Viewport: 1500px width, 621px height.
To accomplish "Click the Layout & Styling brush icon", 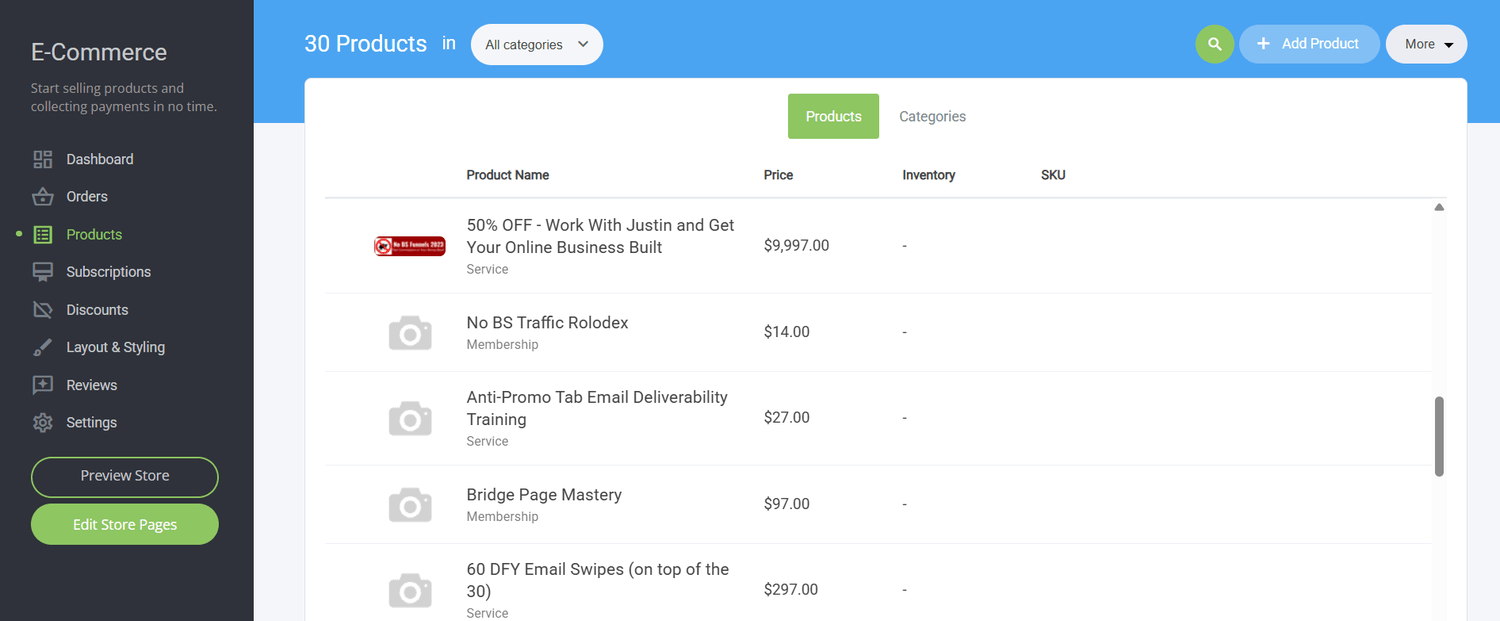I will [42, 347].
